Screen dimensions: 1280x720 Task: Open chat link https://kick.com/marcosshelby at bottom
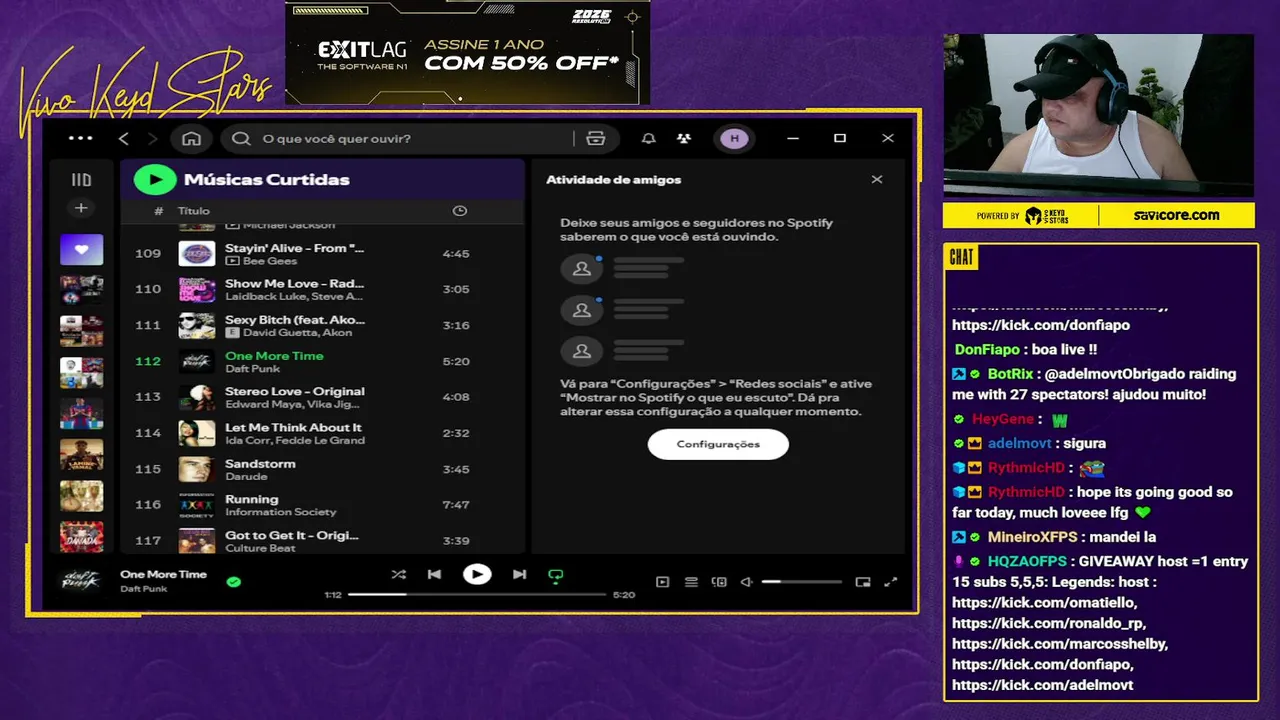click(x=1060, y=644)
